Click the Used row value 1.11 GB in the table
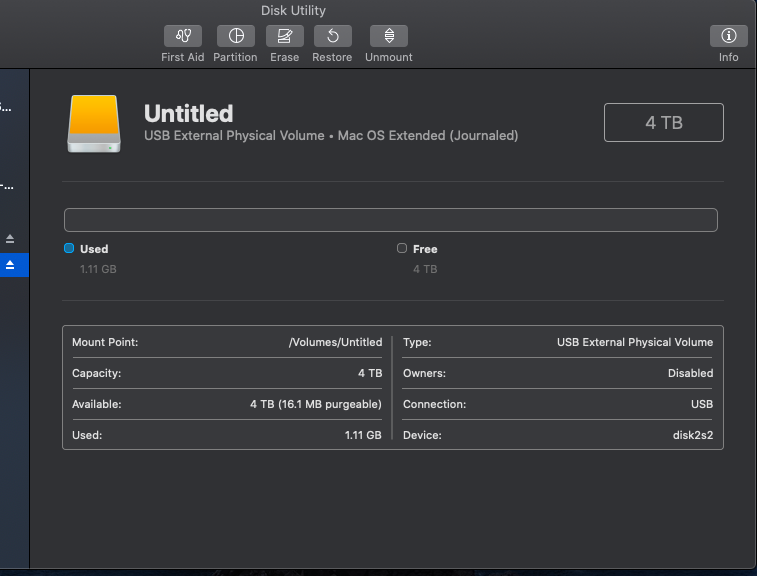Image resolution: width=757 pixels, height=576 pixels. 363,435
